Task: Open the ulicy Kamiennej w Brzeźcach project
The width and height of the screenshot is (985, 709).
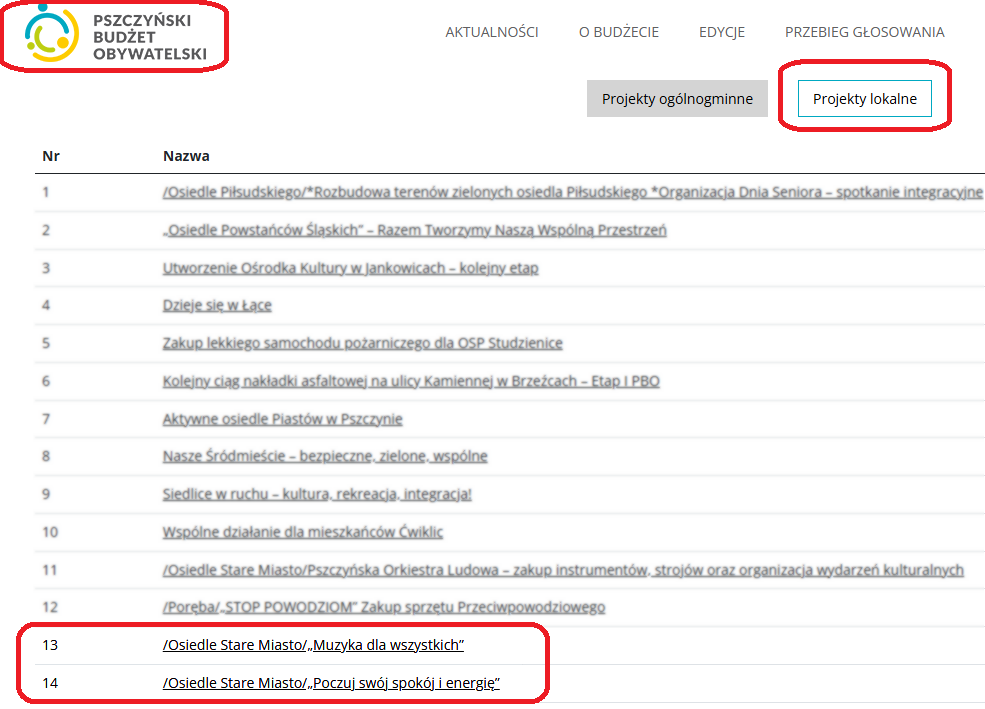Action: tap(410, 381)
